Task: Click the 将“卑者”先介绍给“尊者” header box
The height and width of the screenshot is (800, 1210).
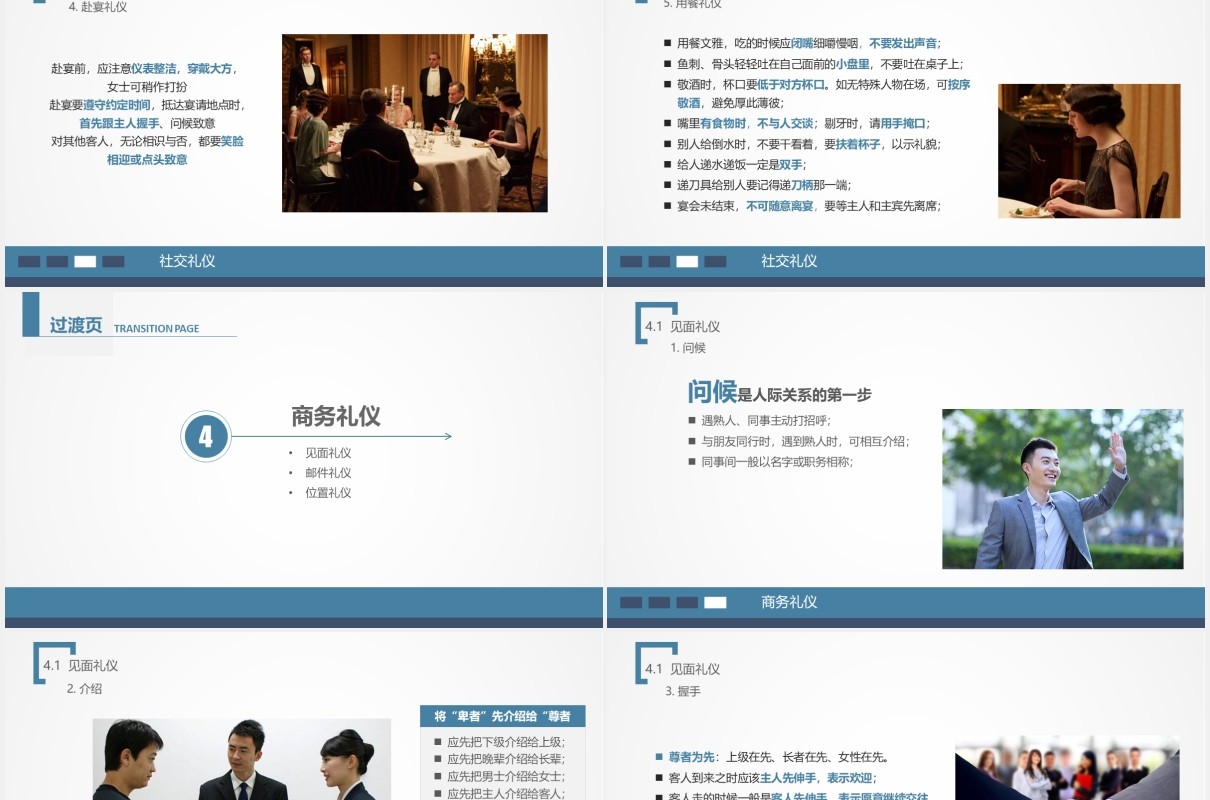Action: click(503, 716)
